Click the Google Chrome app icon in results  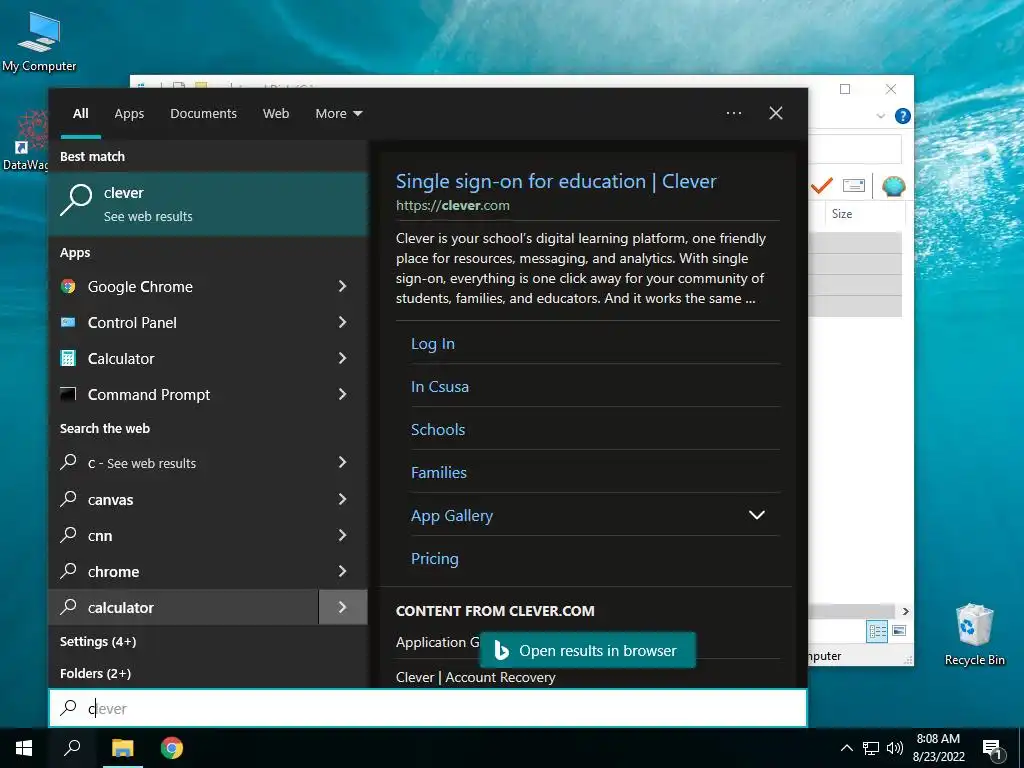point(68,286)
